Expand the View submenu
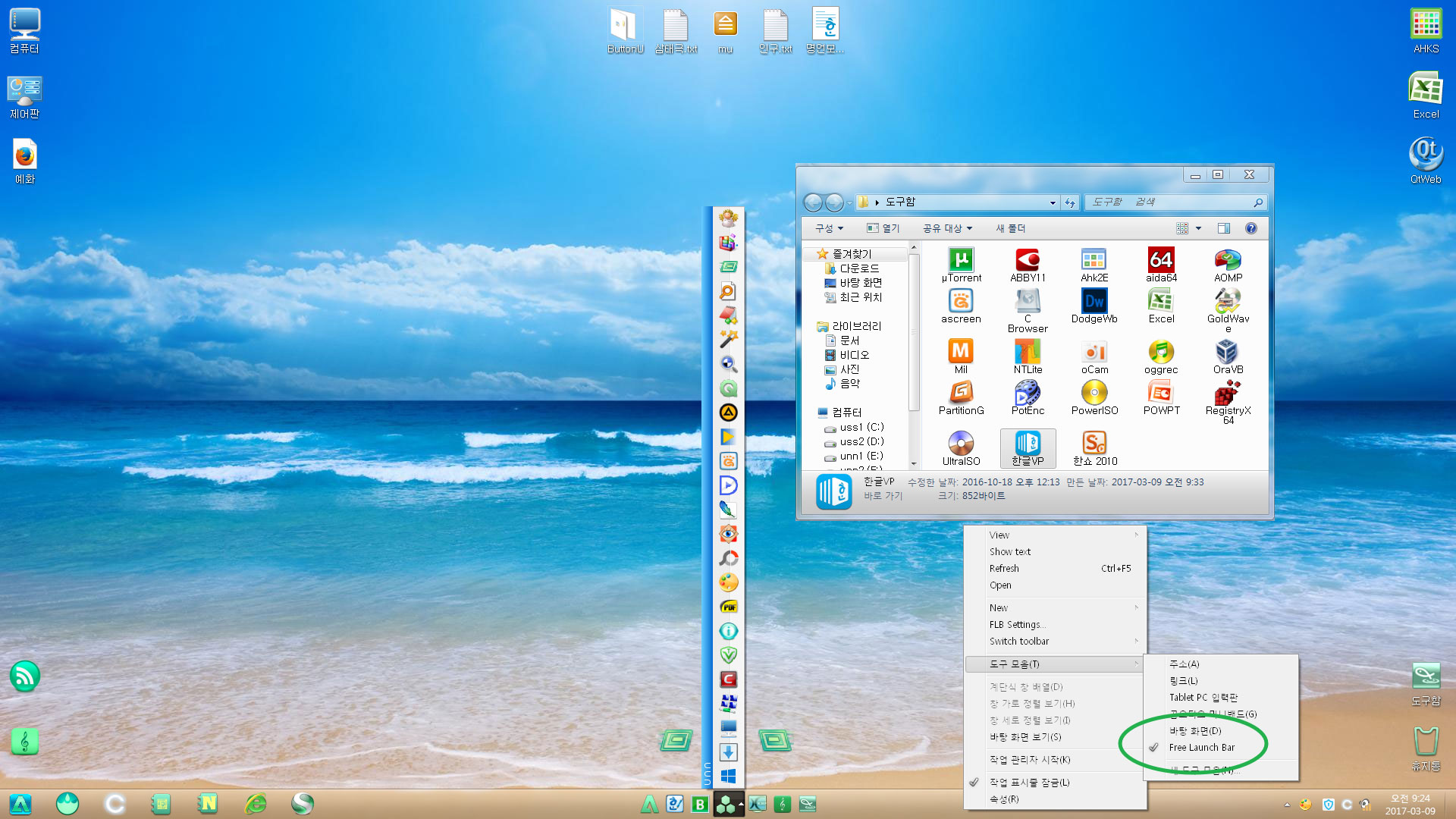Image resolution: width=1456 pixels, height=819 pixels. point(1055,535)
